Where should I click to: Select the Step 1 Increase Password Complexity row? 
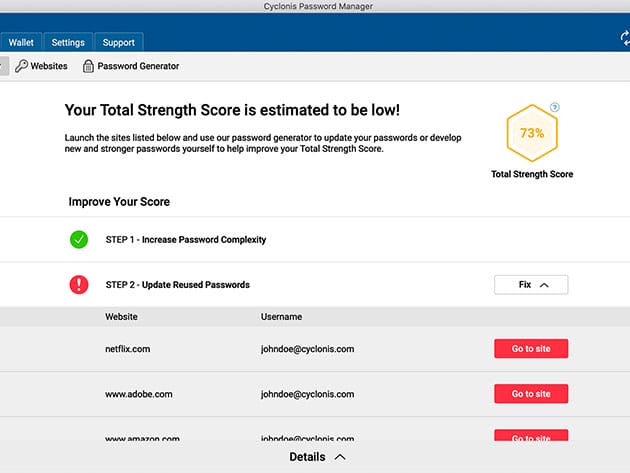[x=185, y=240]
